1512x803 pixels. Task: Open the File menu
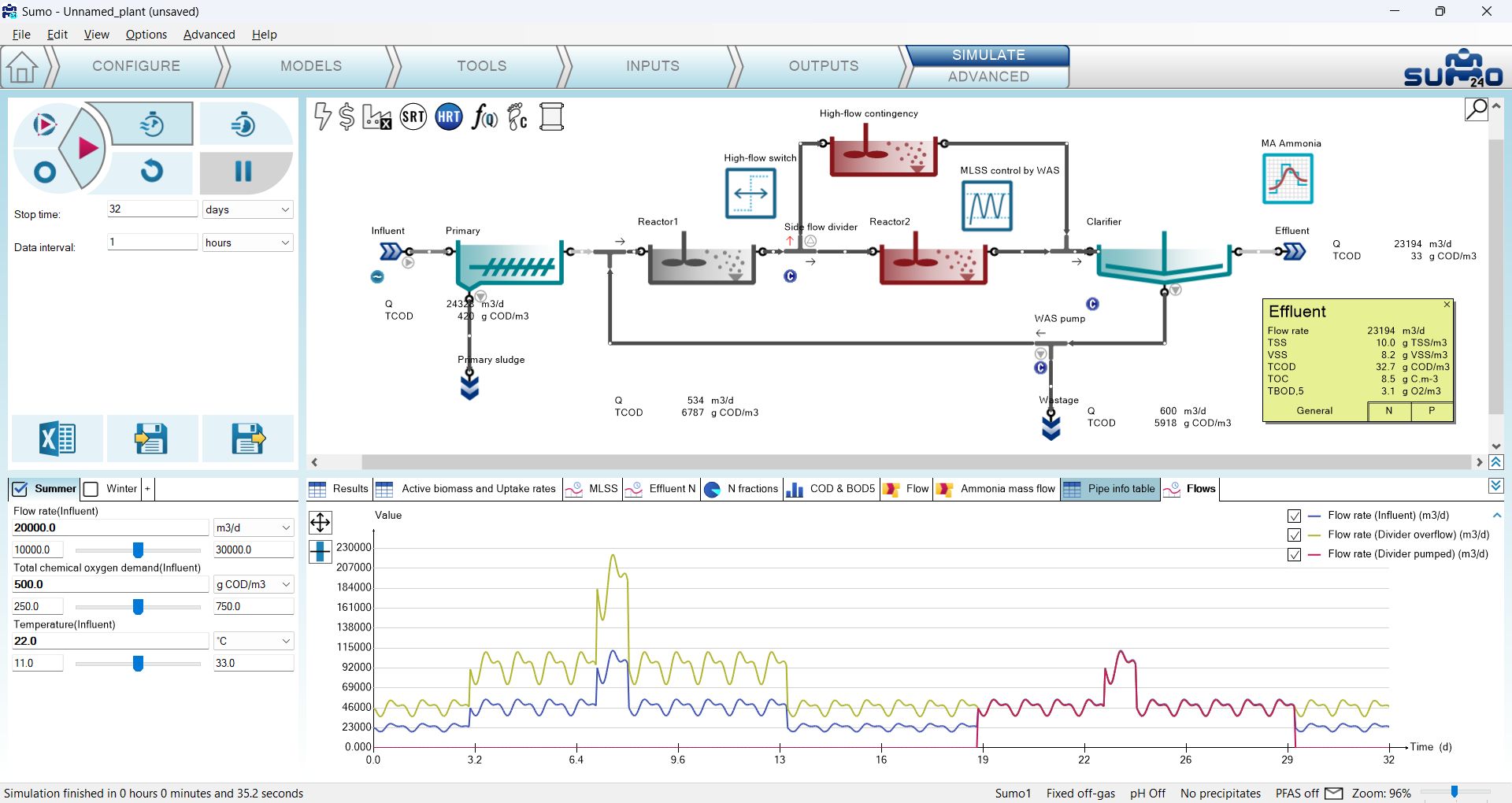[21, 35]
